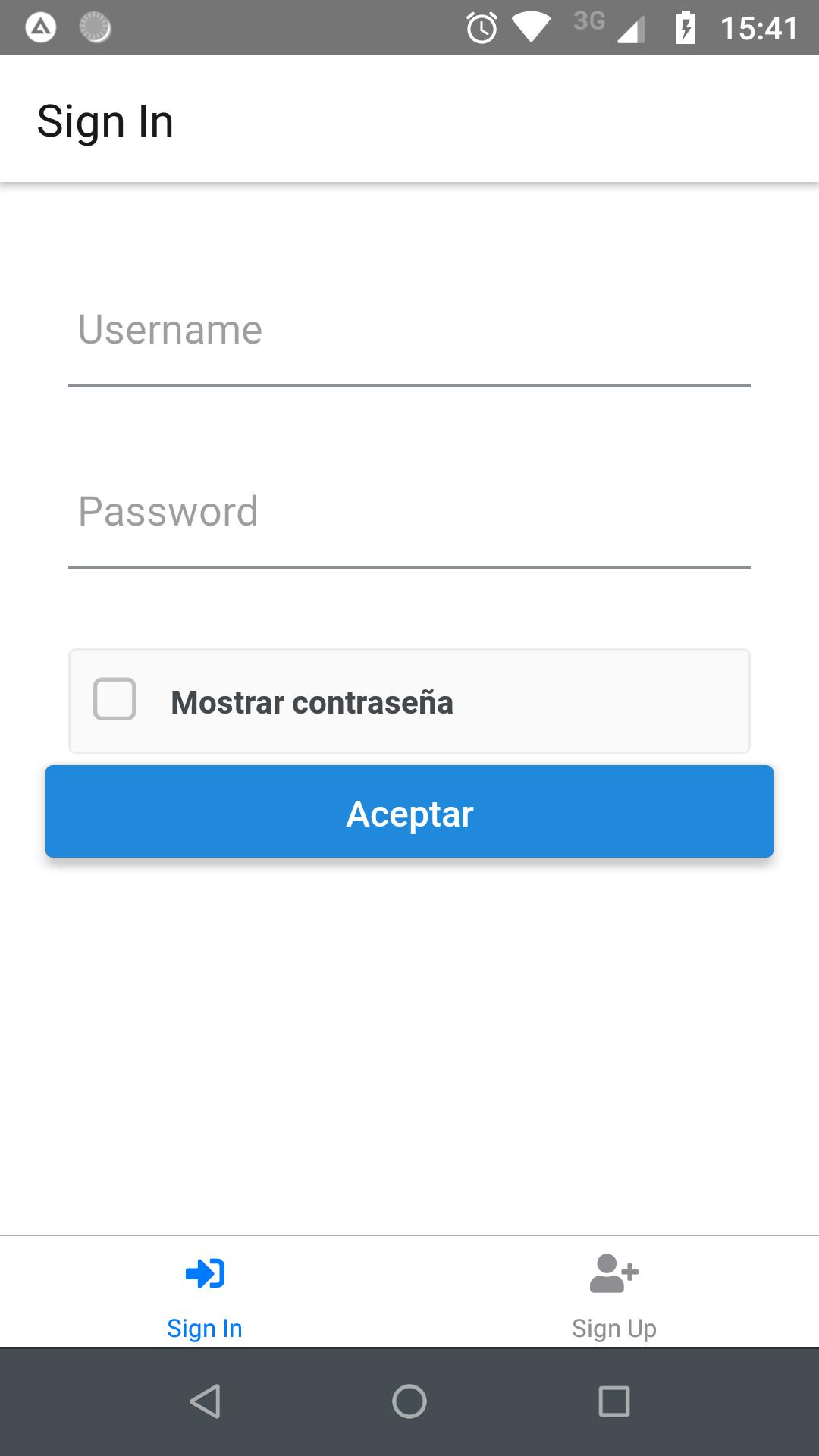This screenshot has height=1456, width=819.
Task: Tap the Android back triangle
Action: (205, 1401)
